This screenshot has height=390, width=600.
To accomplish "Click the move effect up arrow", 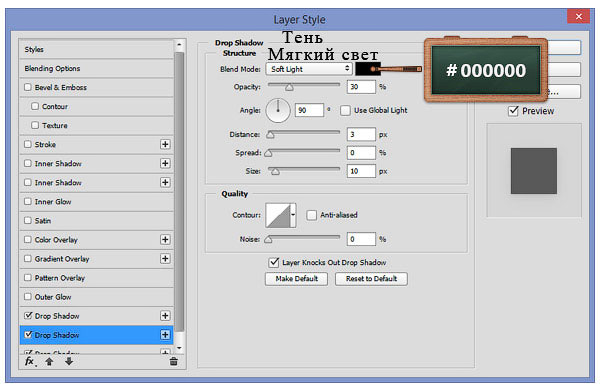I will [49, 361].
